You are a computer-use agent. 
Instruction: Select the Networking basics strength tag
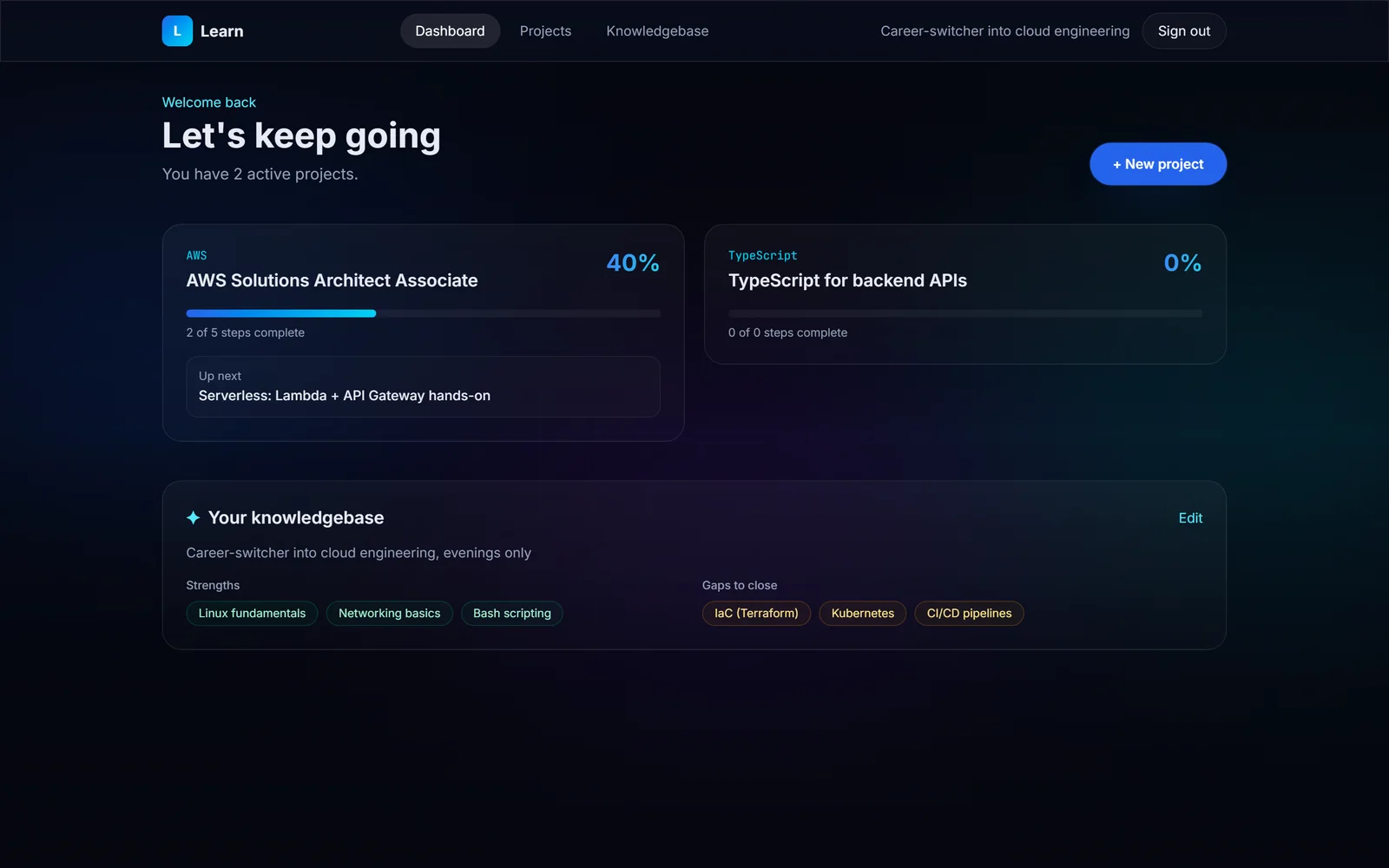click(x=389, y=613)
